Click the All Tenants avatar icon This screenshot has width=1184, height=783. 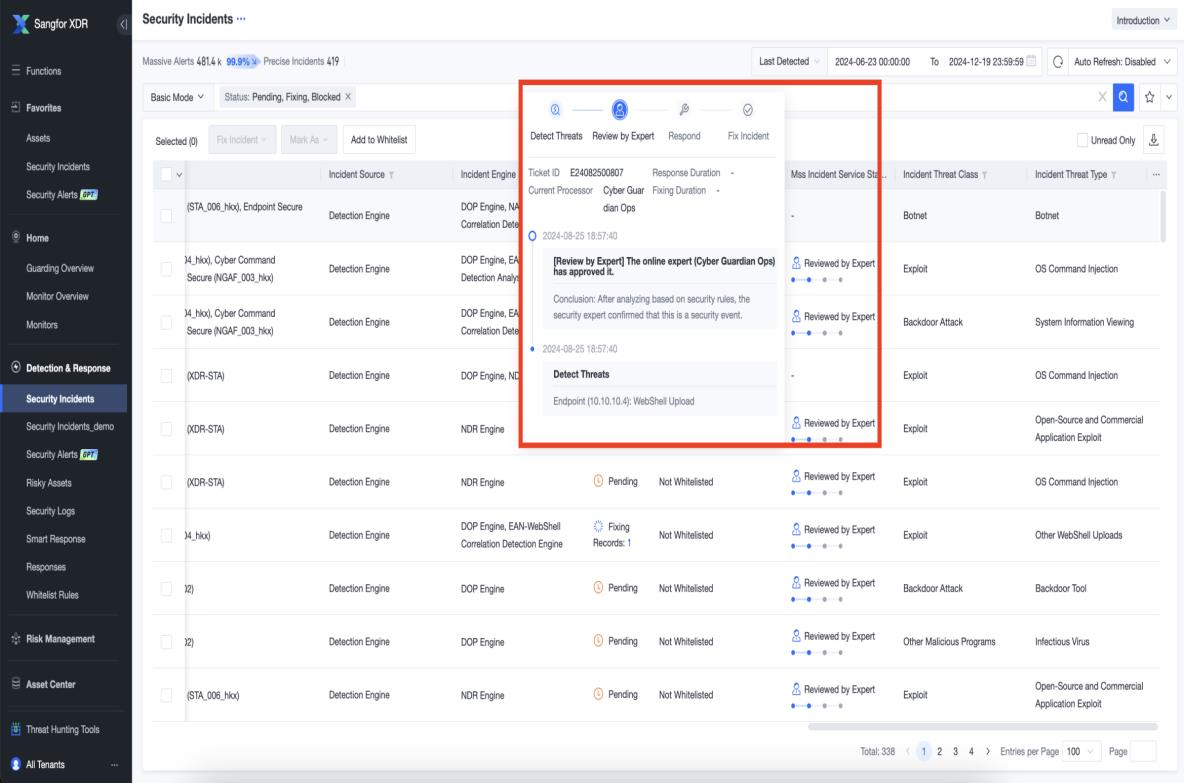[16, 764]
